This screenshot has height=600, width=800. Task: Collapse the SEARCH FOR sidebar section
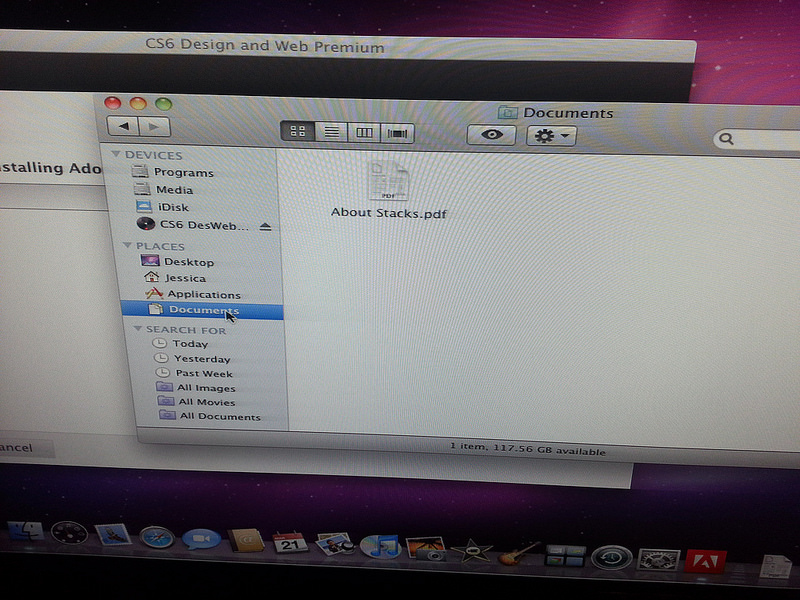[x=137, y=329]
